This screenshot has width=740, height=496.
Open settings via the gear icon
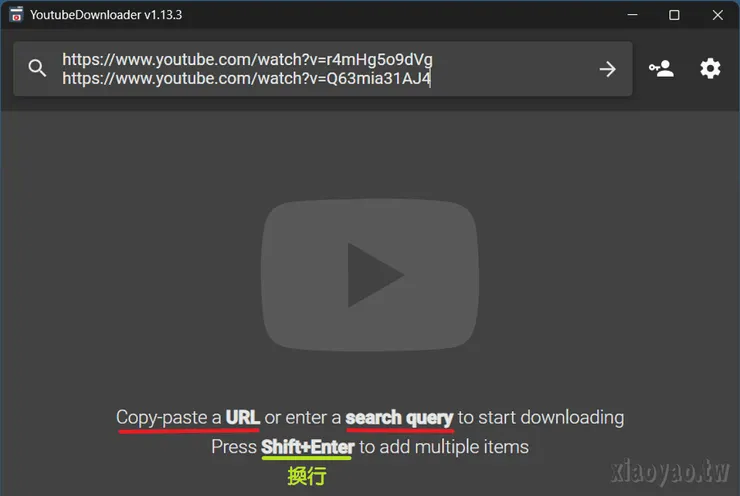tap(710, 69)
